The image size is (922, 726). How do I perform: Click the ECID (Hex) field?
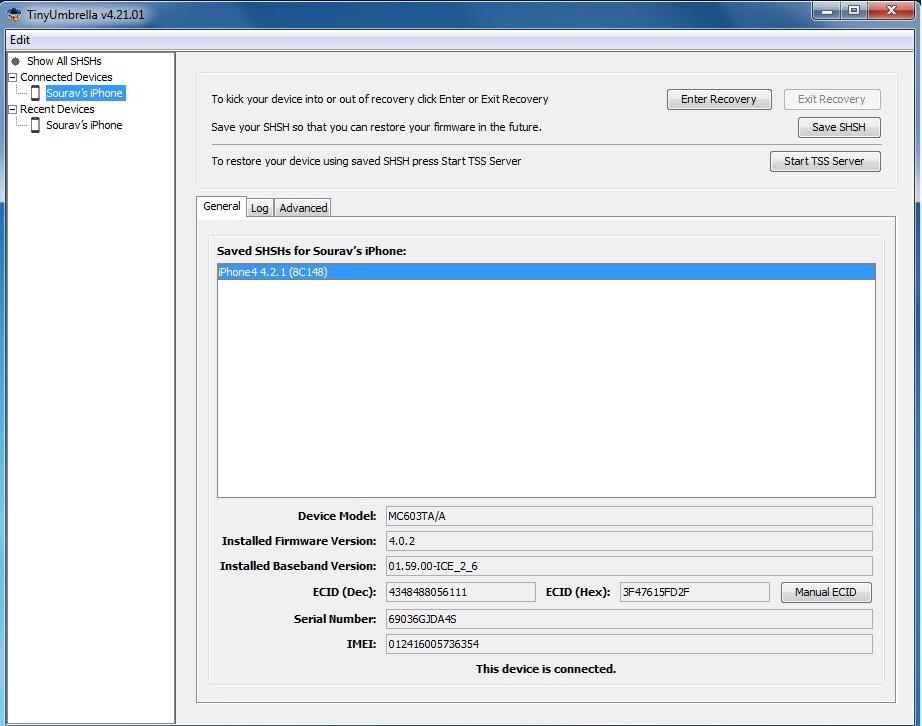(694, 592)
